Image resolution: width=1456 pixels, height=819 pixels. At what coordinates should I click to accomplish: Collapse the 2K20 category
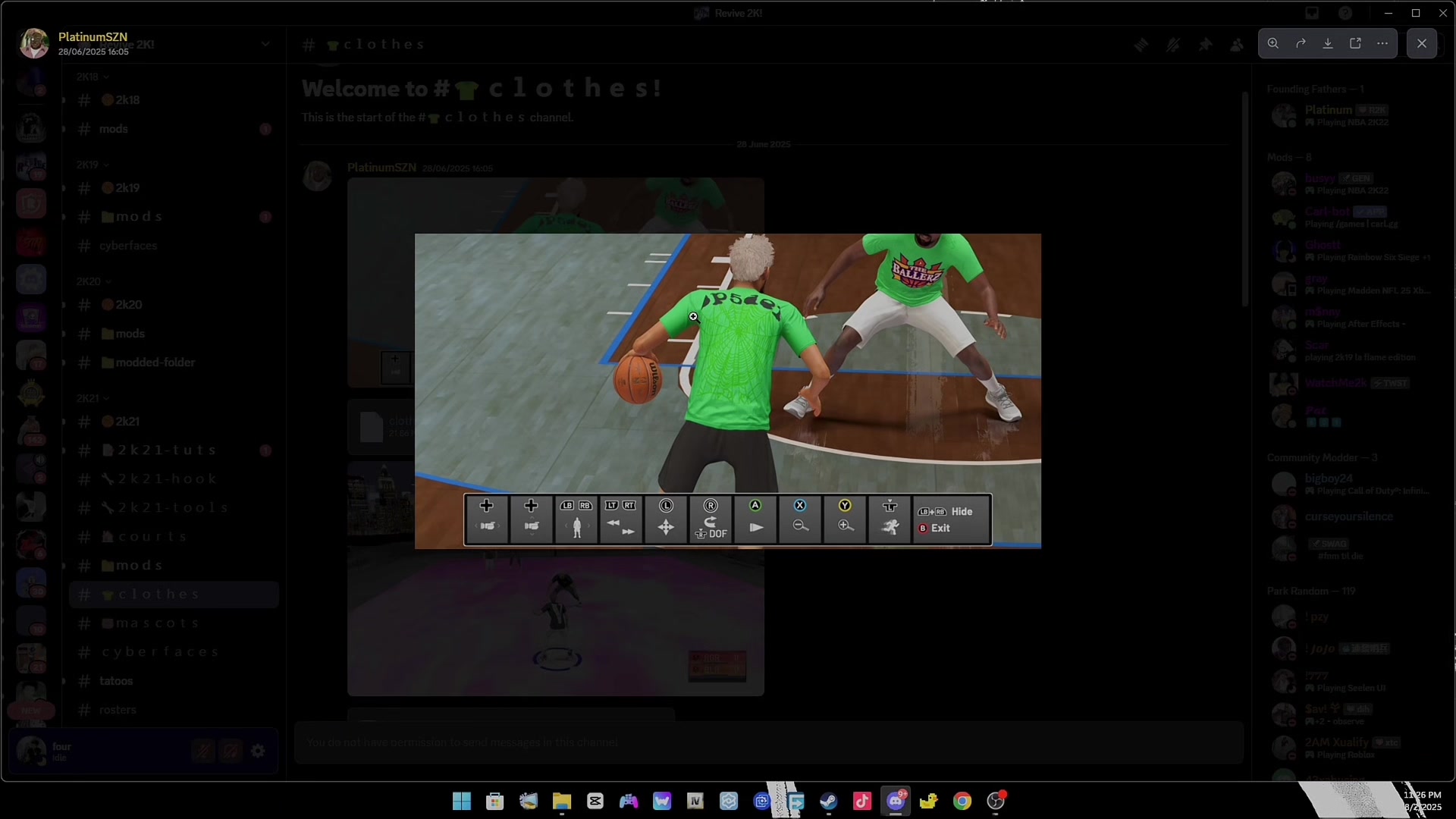click(x=93, y=281)
